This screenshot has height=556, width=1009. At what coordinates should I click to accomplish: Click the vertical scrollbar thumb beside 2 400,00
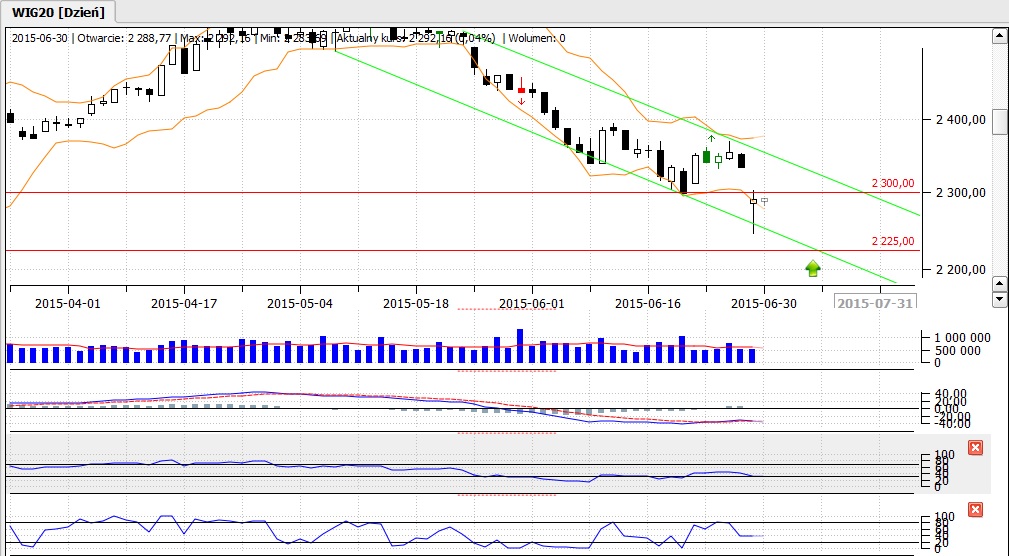click(x=998, y=119)
